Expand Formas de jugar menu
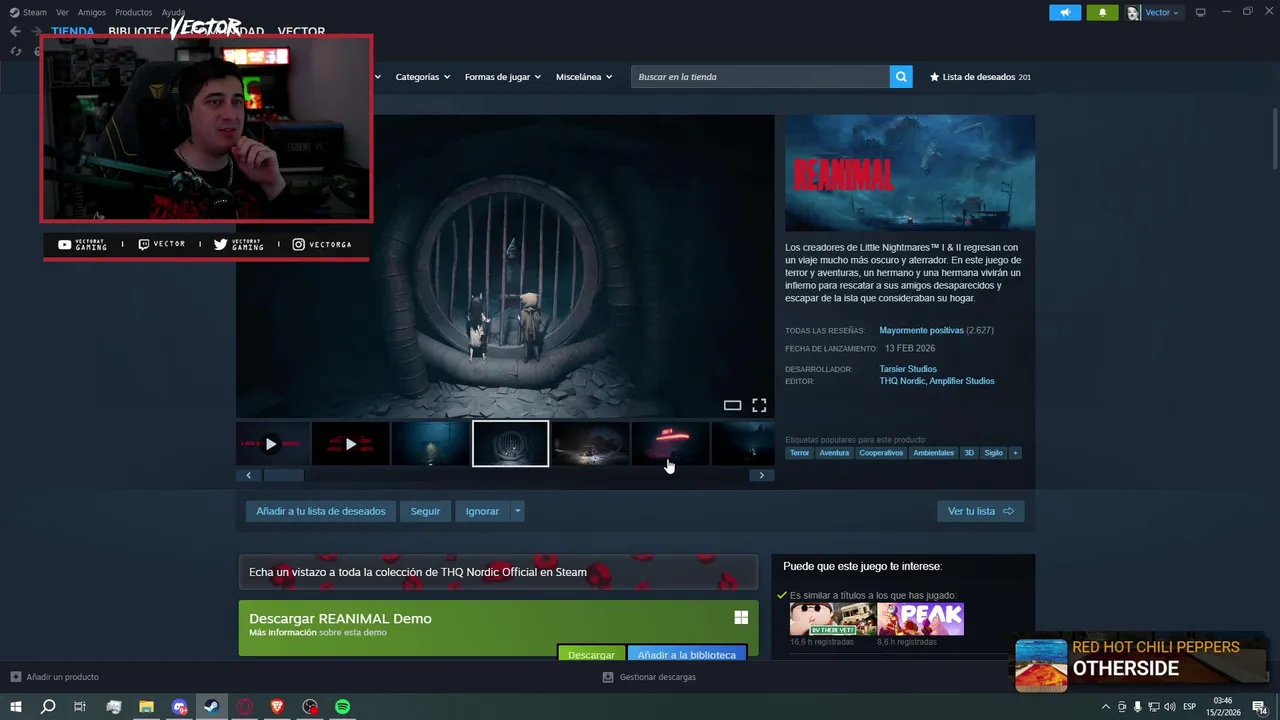 pyautogui.click(x=502, y=77)
